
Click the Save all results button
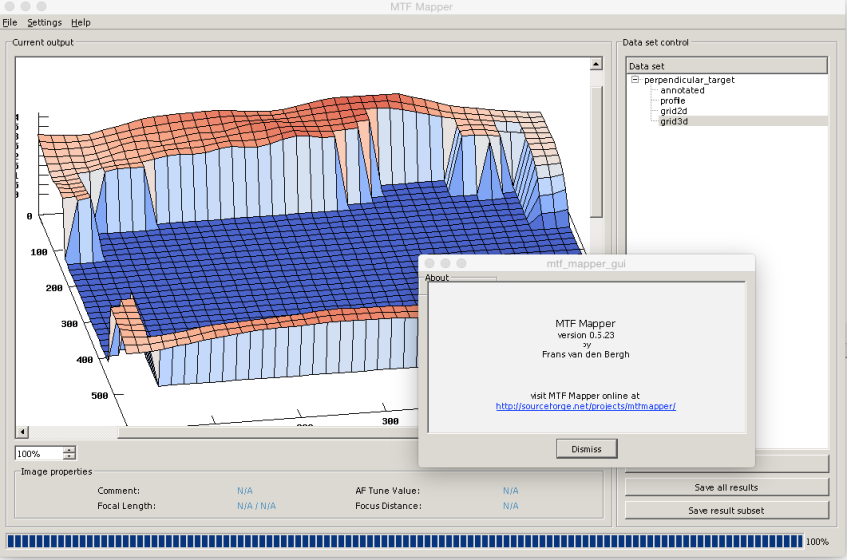pos(727,487)
